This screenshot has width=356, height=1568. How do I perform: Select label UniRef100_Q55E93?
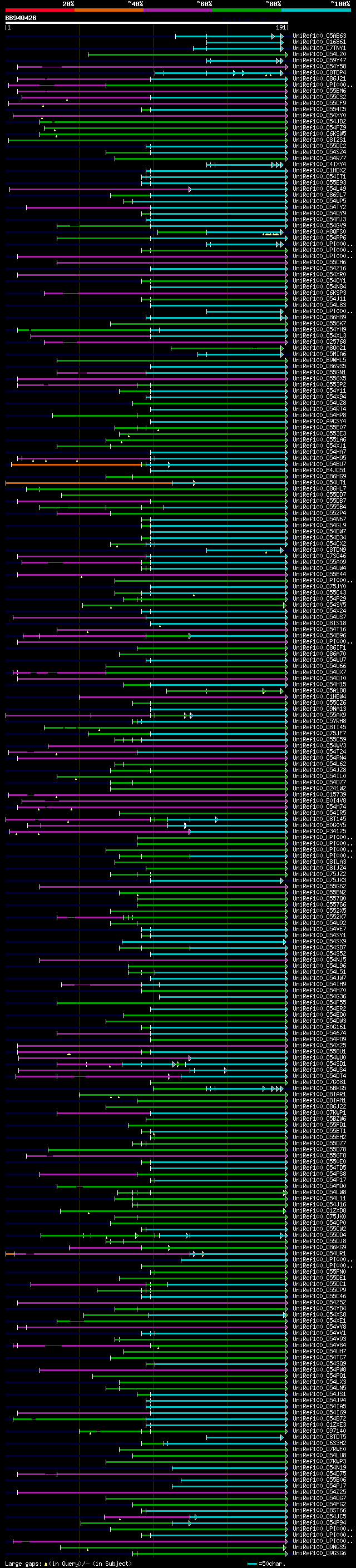click(319, 182)
